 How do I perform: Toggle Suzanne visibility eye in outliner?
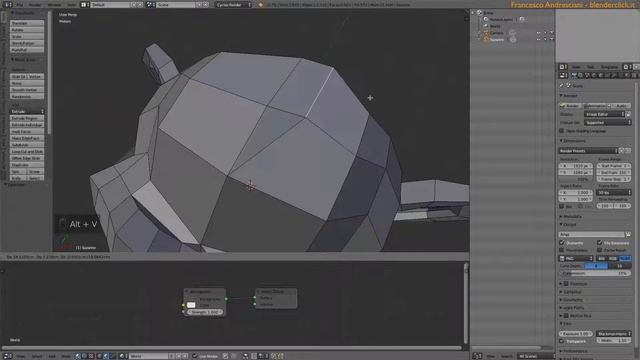pos(539,40)
